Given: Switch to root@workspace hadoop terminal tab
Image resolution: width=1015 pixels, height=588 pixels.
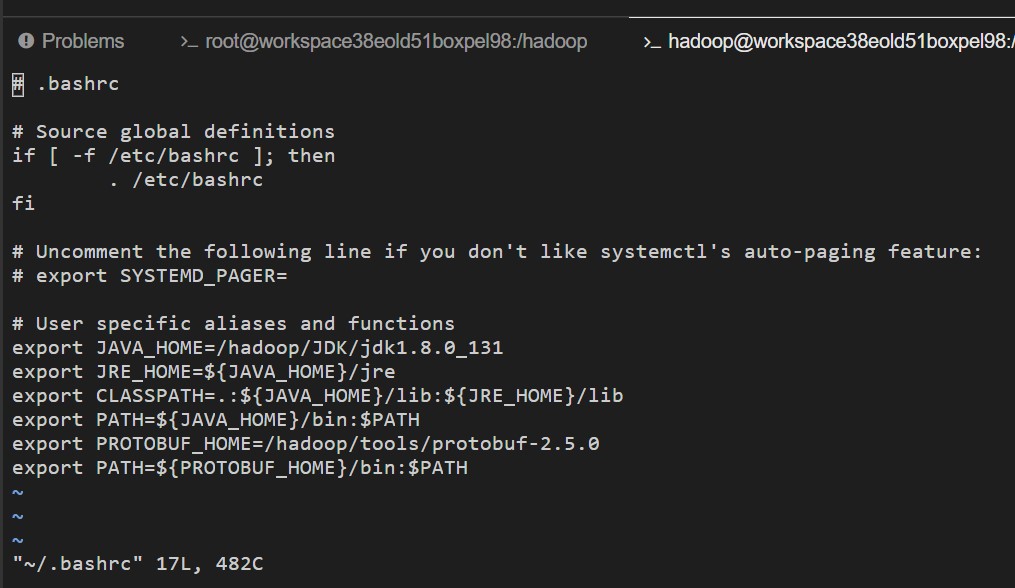Looking at the screenshot, I should coord(383,41).
